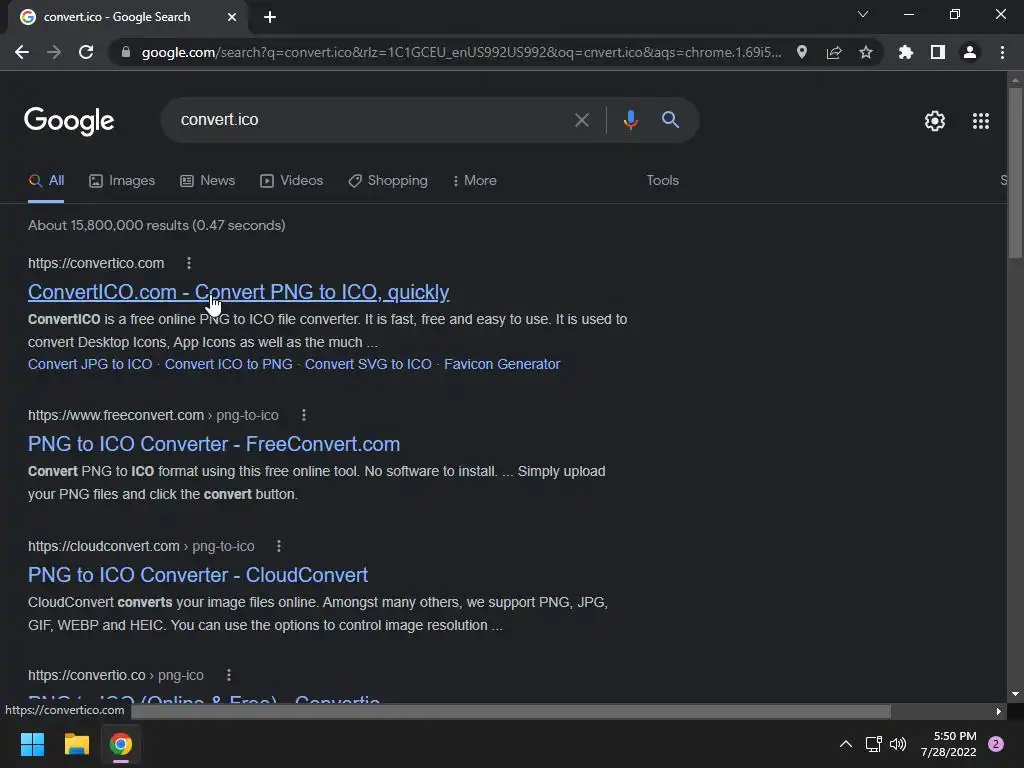Bookmark this page with star icon
Image resolution: width=1024 pixels, height=768 pixels.
(x=866, y=52)
